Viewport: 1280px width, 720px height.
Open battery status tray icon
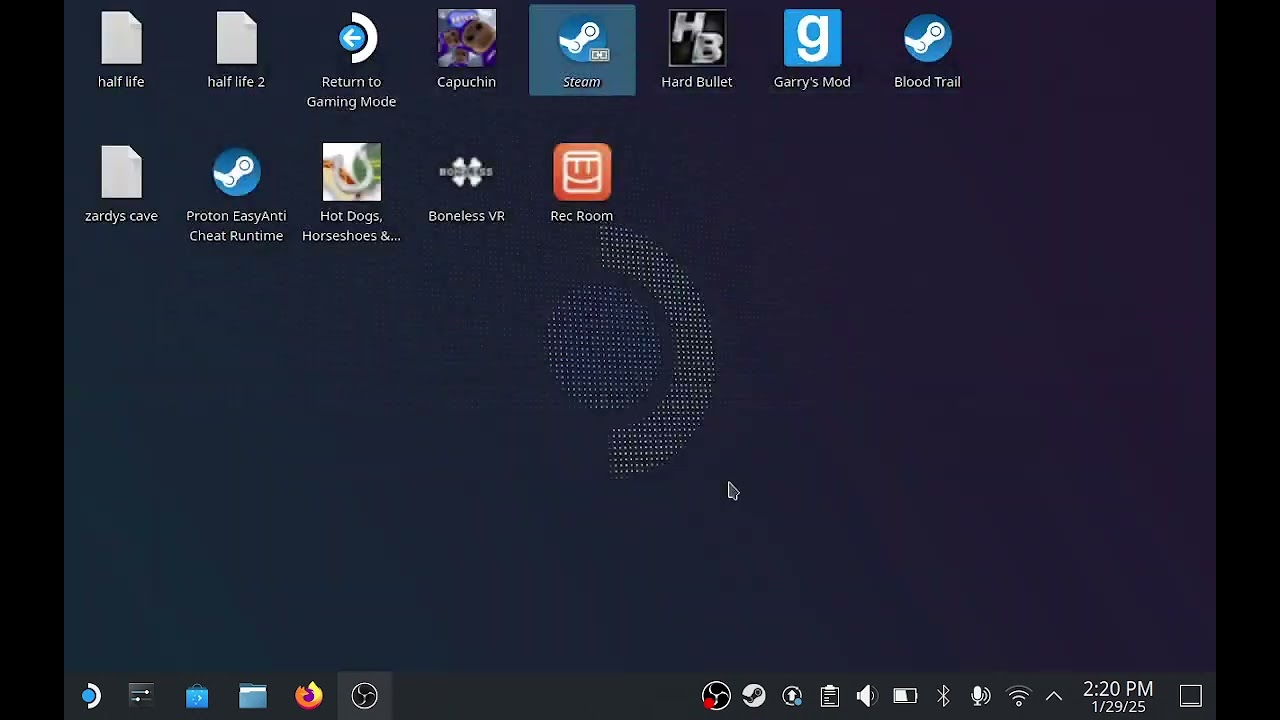click(905, 696)
